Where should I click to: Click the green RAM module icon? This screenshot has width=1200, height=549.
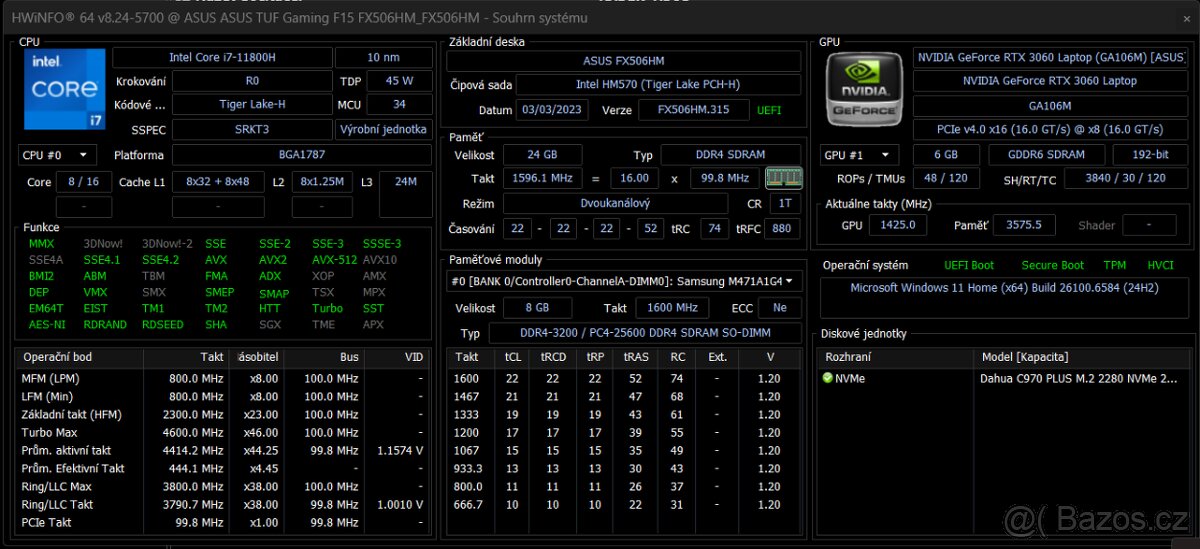click(x=783, y=178)
